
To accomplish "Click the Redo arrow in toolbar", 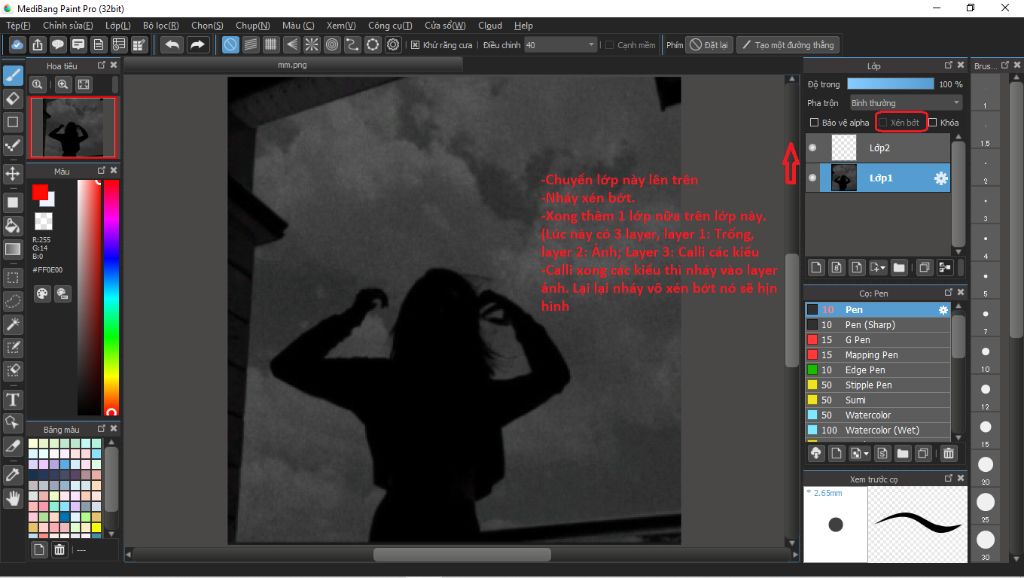I will pos(197,45).
